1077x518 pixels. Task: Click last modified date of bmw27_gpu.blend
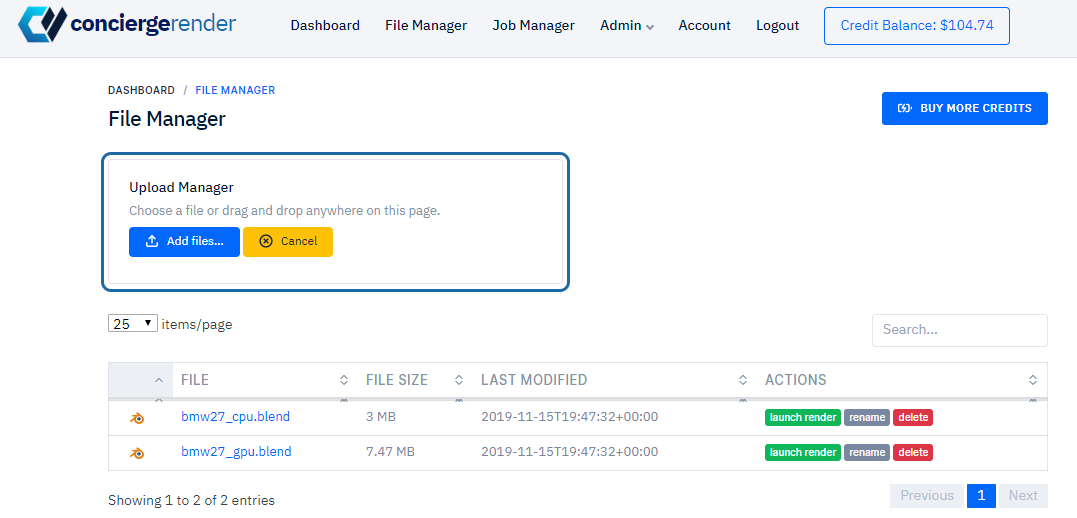[x=569, y=451]
